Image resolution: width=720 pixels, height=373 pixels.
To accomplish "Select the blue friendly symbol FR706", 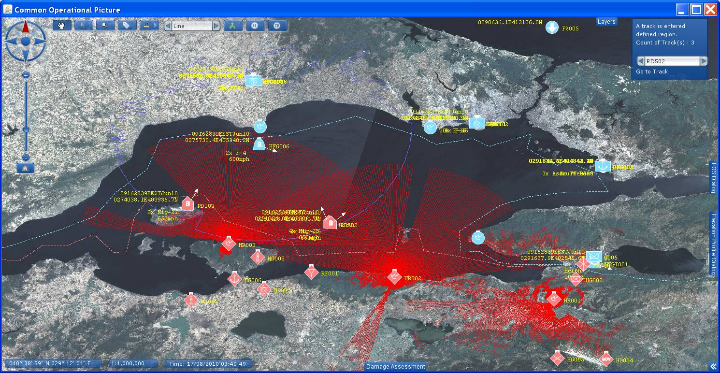I will (x=259, y=144).
